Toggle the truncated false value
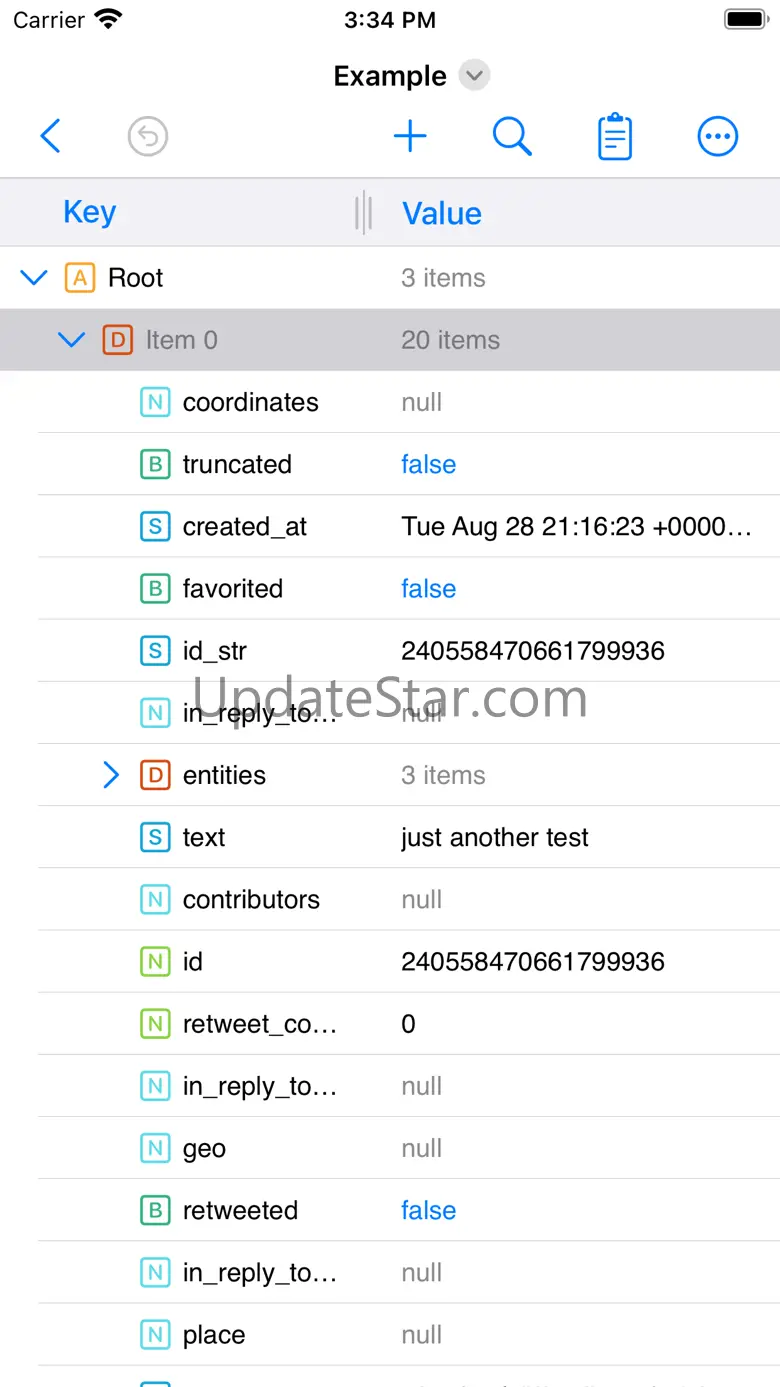 click(428, 464)
